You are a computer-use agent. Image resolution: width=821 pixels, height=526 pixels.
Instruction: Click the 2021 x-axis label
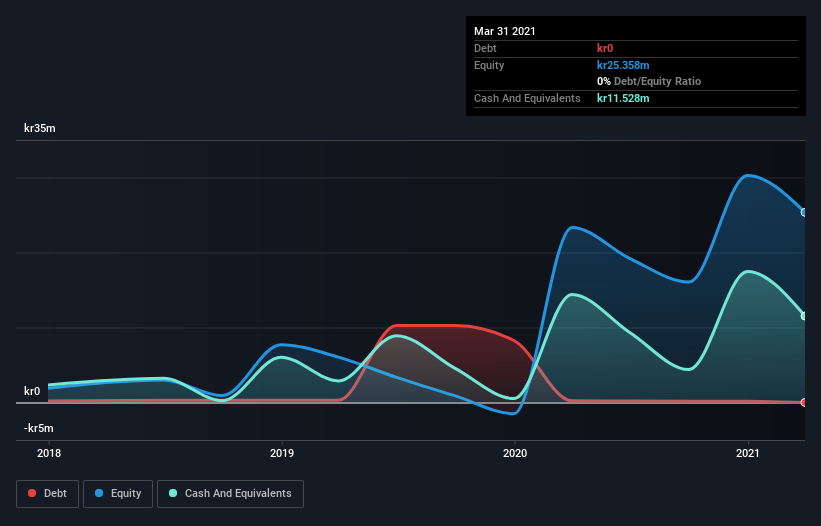click(748, 453)
